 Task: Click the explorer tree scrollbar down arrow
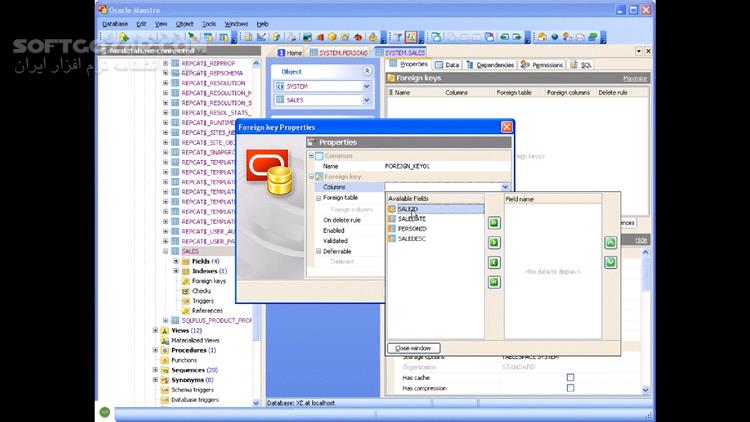[256, 403]
